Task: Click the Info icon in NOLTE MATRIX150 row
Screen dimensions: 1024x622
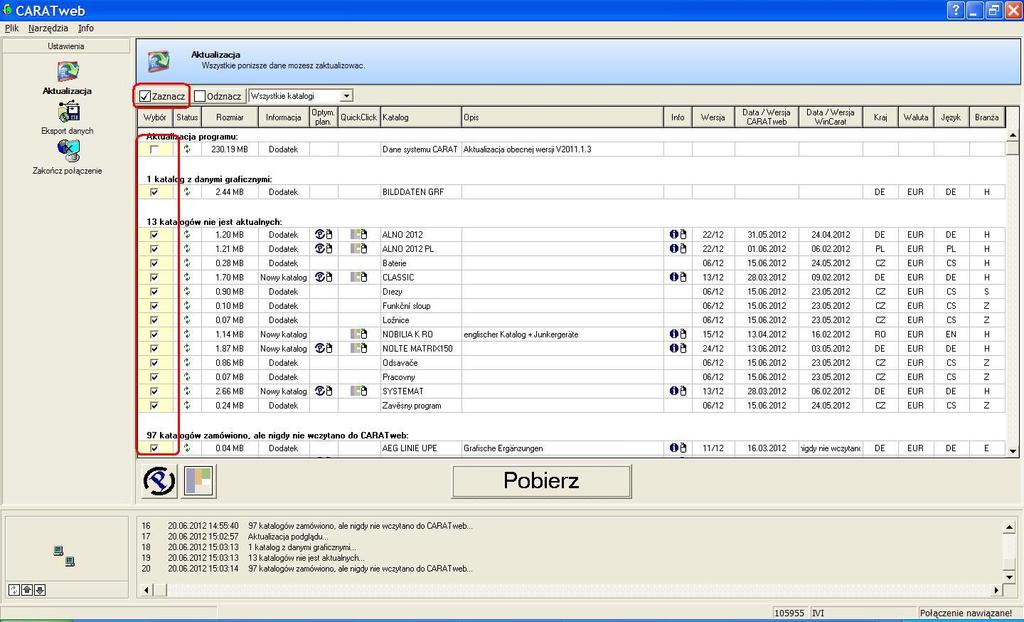Action: pos(678,348)
